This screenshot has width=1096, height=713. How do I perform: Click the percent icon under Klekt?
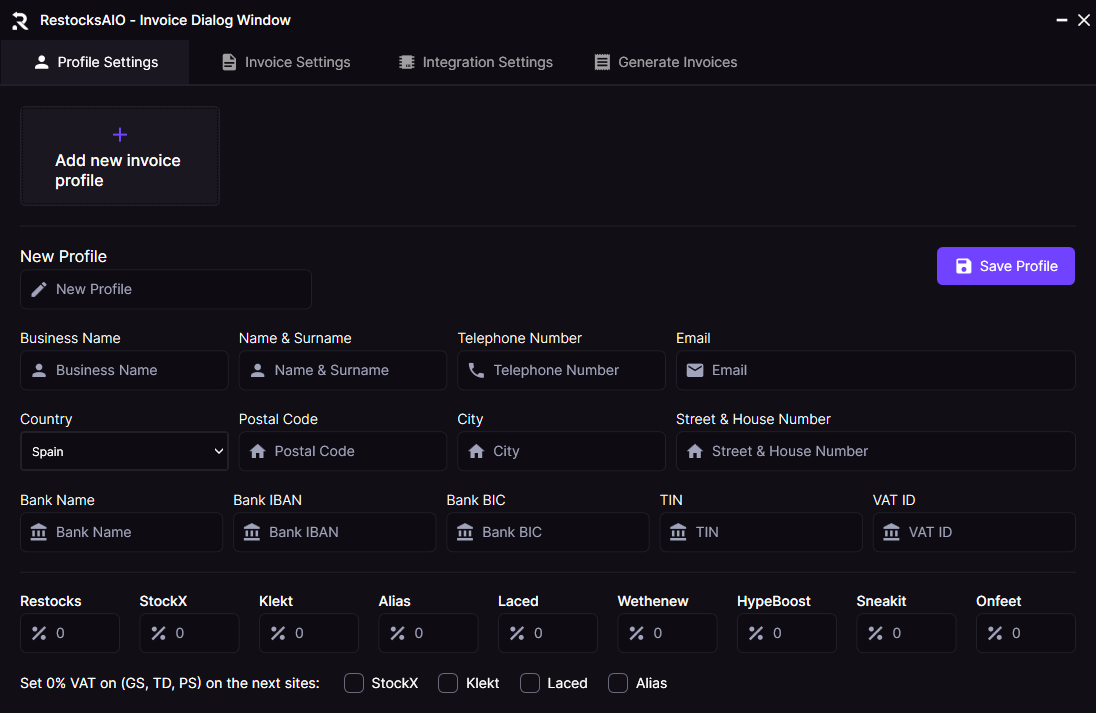[x=278, y=633]
